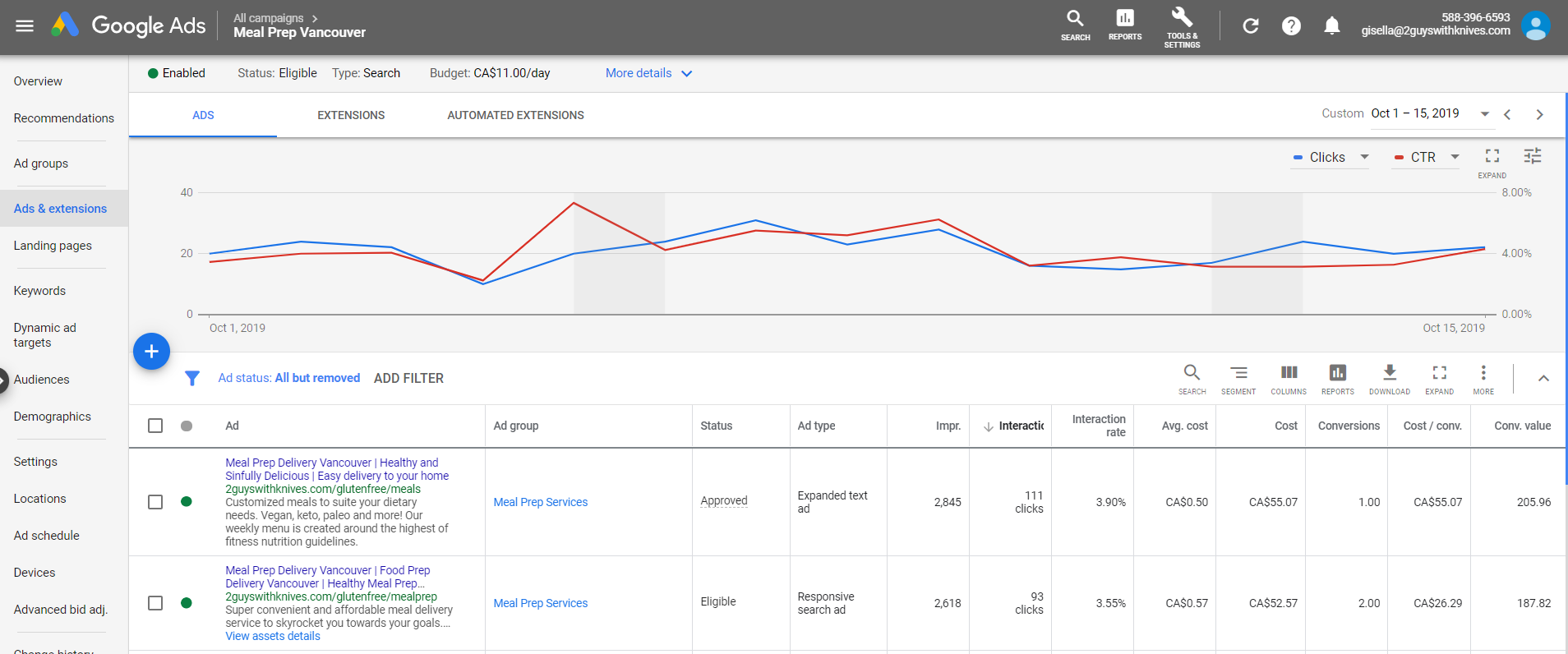The width and height of the screenshot is (1568, 654).
Task: Expand the More details dropdown
Action: [x=648, y=73]
